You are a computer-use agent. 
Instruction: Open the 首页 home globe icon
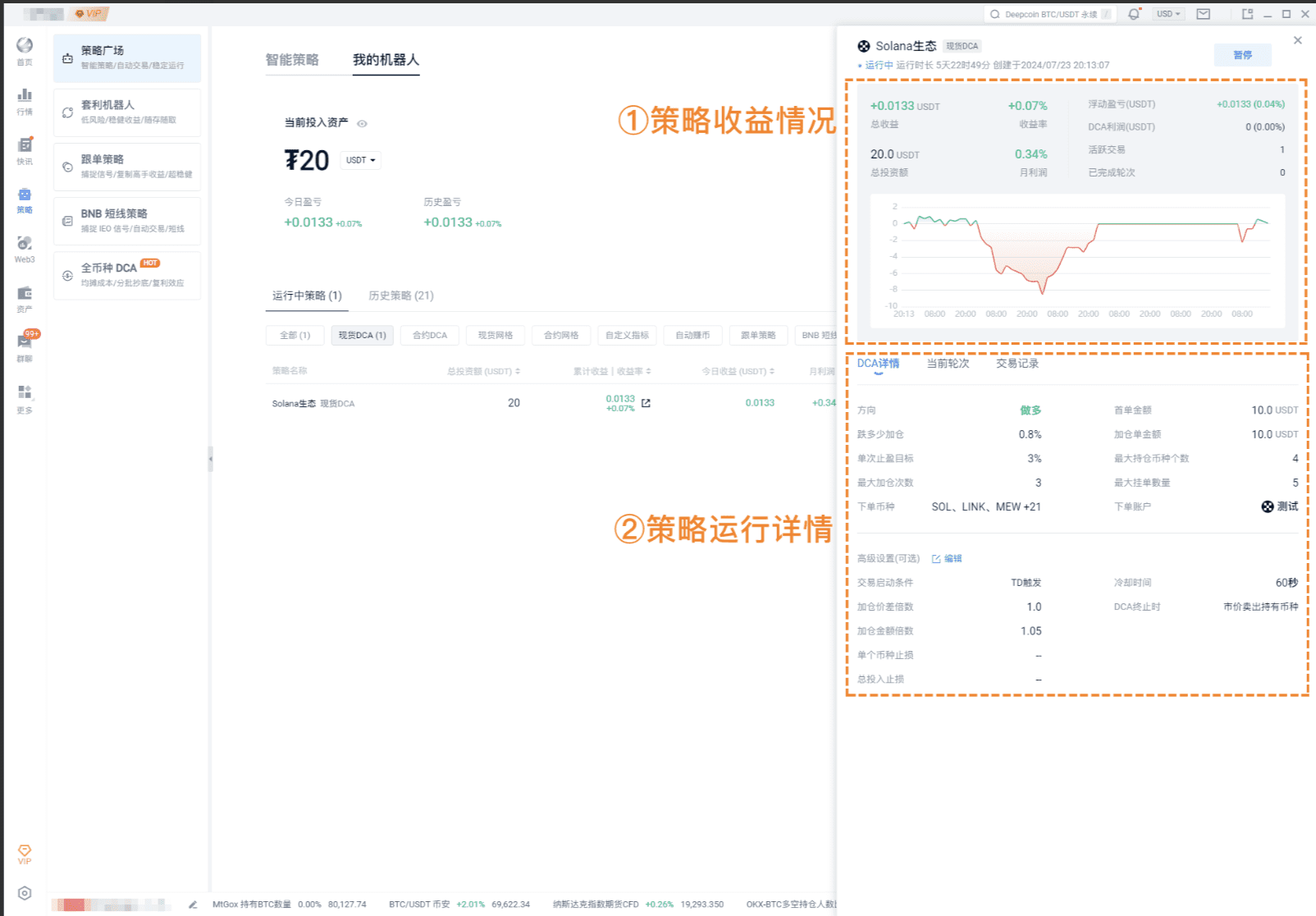[25, 45]
